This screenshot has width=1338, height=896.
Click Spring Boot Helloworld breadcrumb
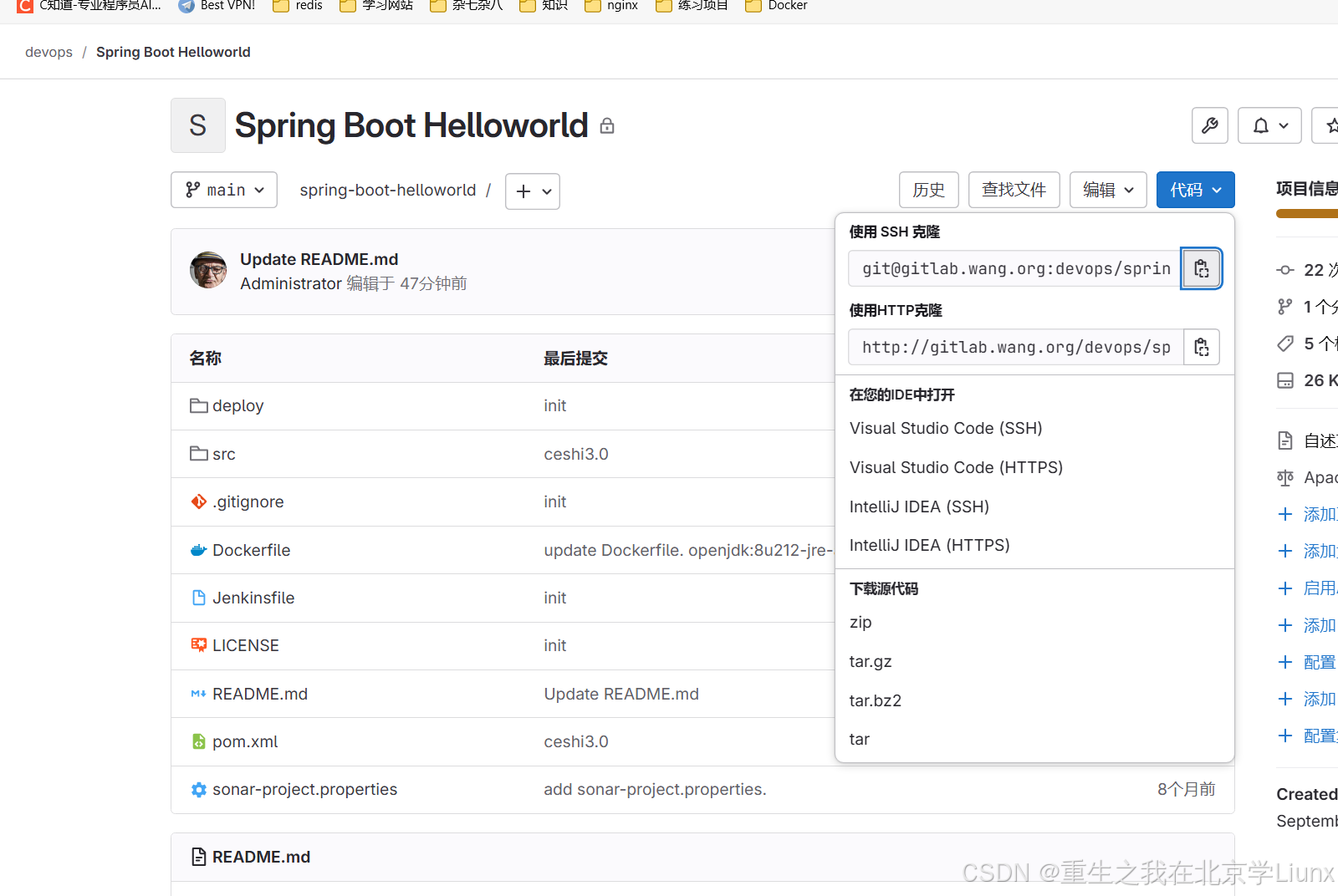point(173,52)
